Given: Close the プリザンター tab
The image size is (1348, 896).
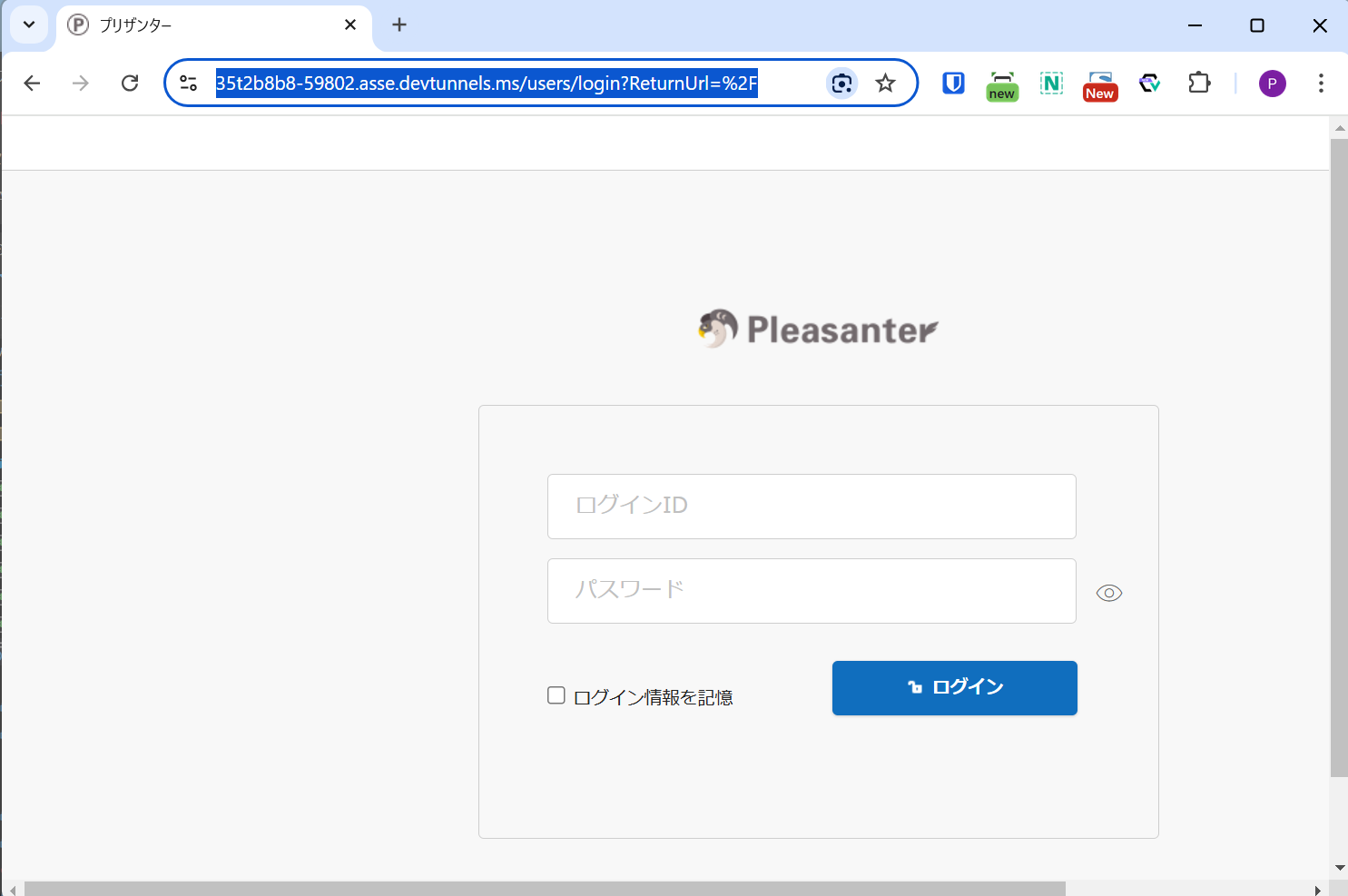Looking at the screenshot, I should pyautogui.click(x=350, y=25).
